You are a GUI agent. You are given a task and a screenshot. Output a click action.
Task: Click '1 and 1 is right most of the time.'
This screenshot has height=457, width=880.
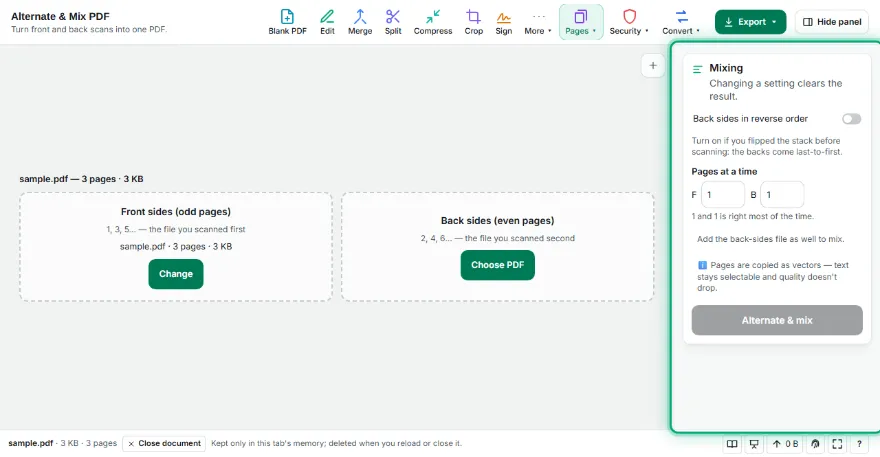click(x=752, y=216)
